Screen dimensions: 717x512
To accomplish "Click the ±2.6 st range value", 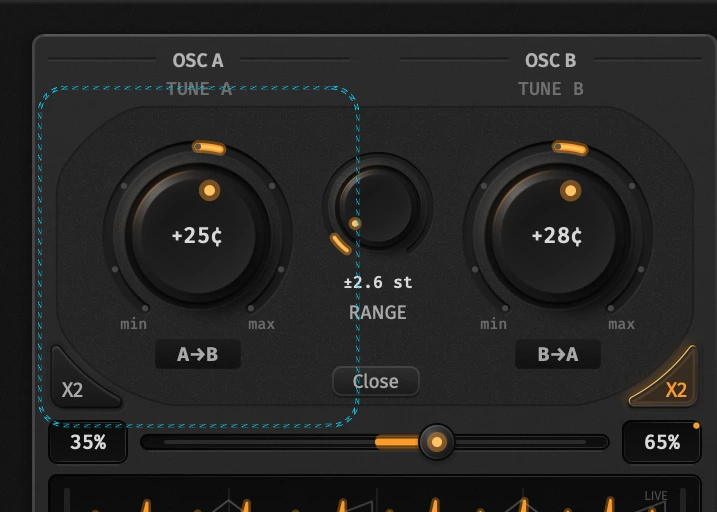I will click(x=378, y=282).
